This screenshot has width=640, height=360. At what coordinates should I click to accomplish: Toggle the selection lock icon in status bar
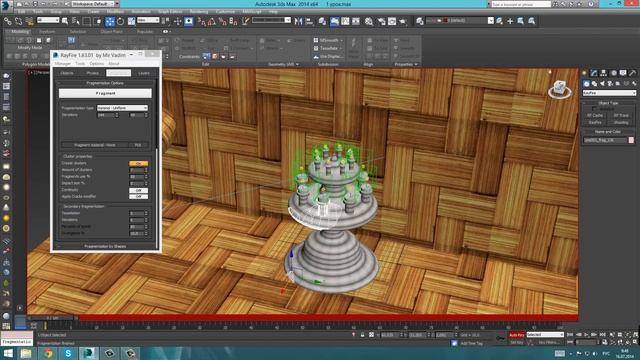[x=362, y=335]
